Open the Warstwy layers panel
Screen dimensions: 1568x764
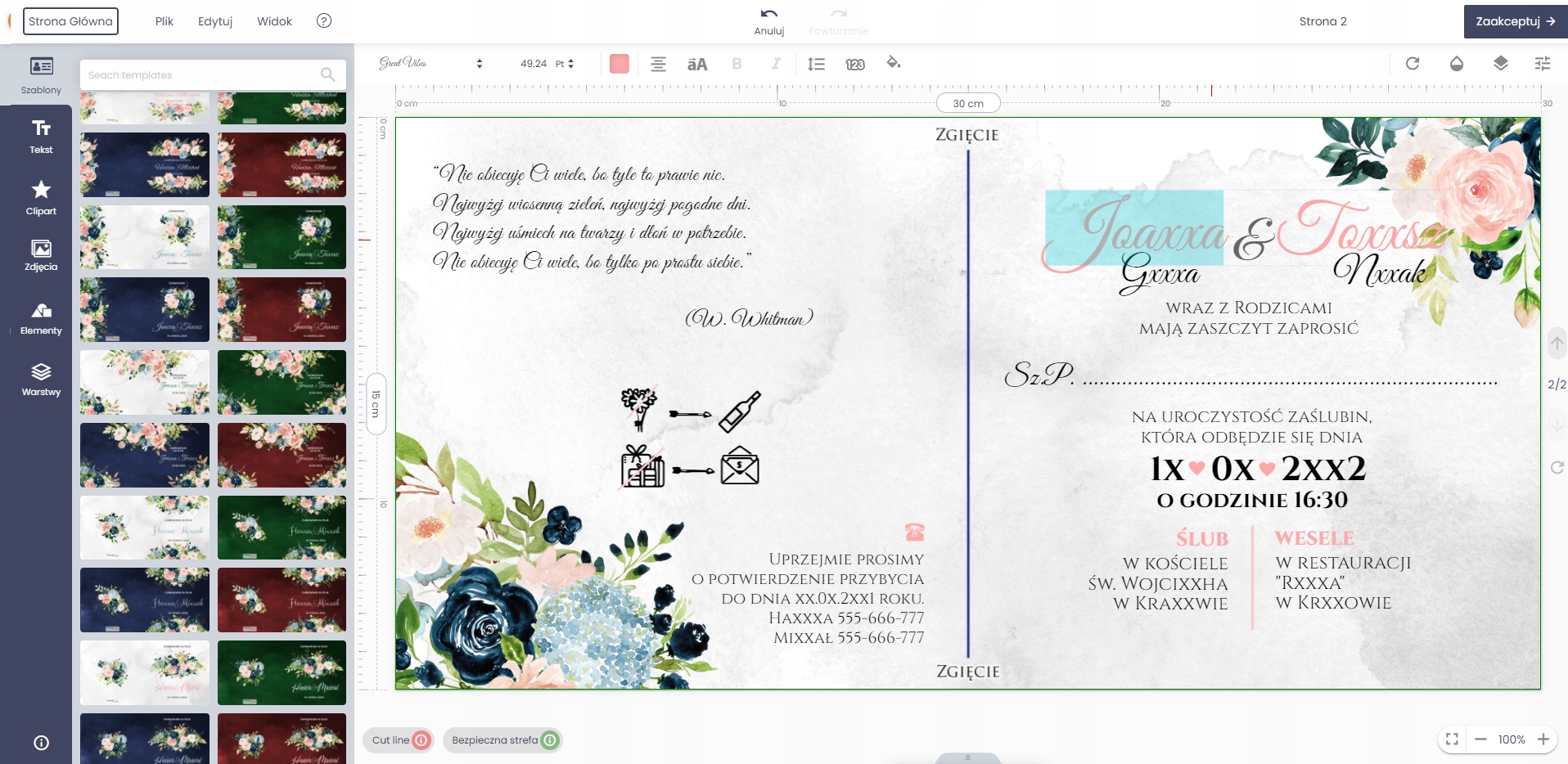click(41, 380)
